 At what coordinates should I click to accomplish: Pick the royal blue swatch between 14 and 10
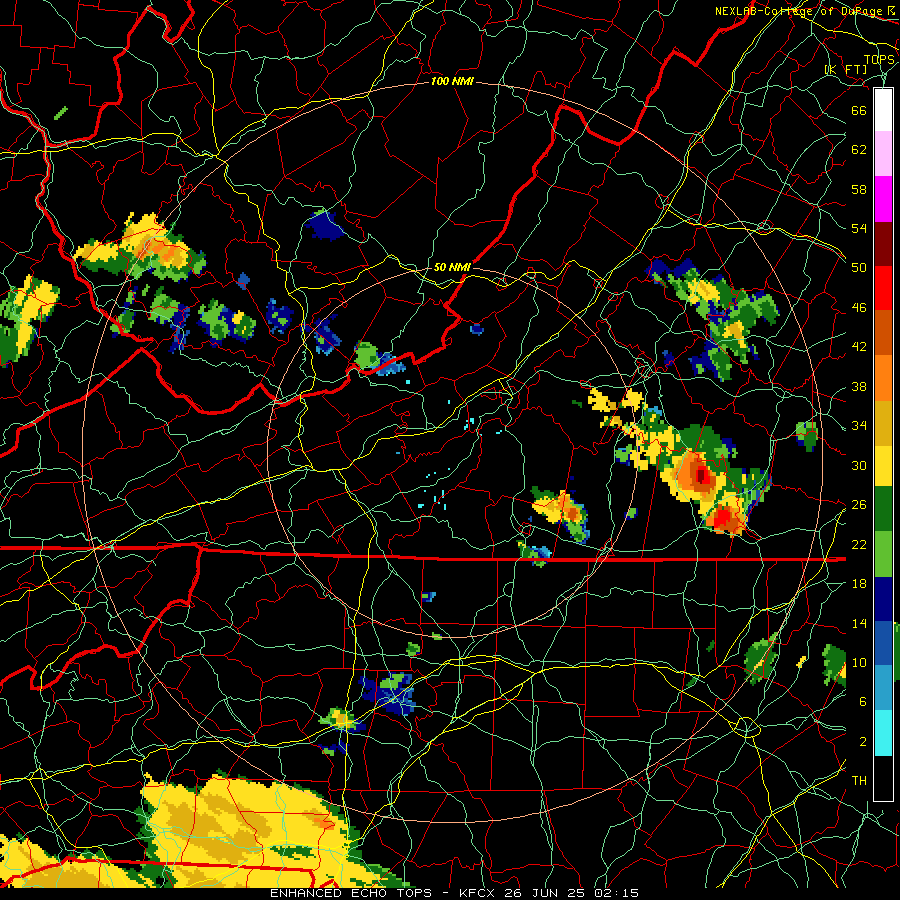[x=883, y=643]
